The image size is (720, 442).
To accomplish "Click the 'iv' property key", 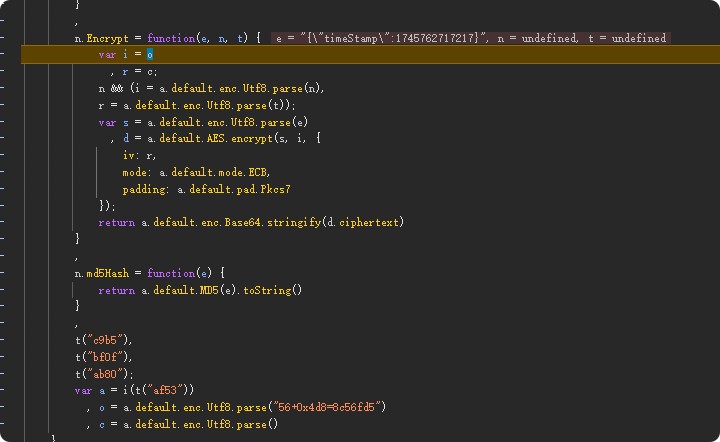I will [x=128, y=156].
